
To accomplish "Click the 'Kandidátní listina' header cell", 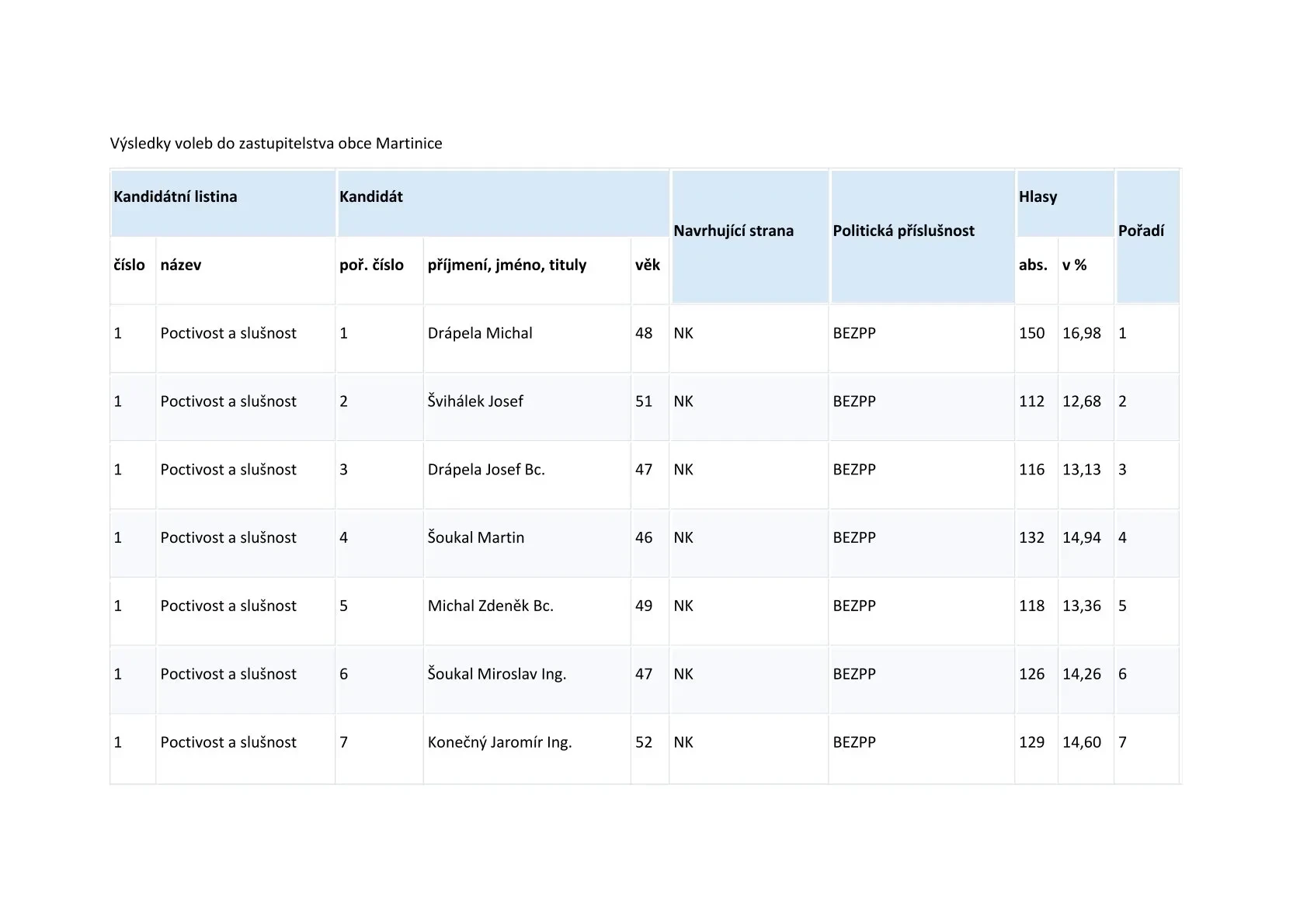I will coord(223,203).
